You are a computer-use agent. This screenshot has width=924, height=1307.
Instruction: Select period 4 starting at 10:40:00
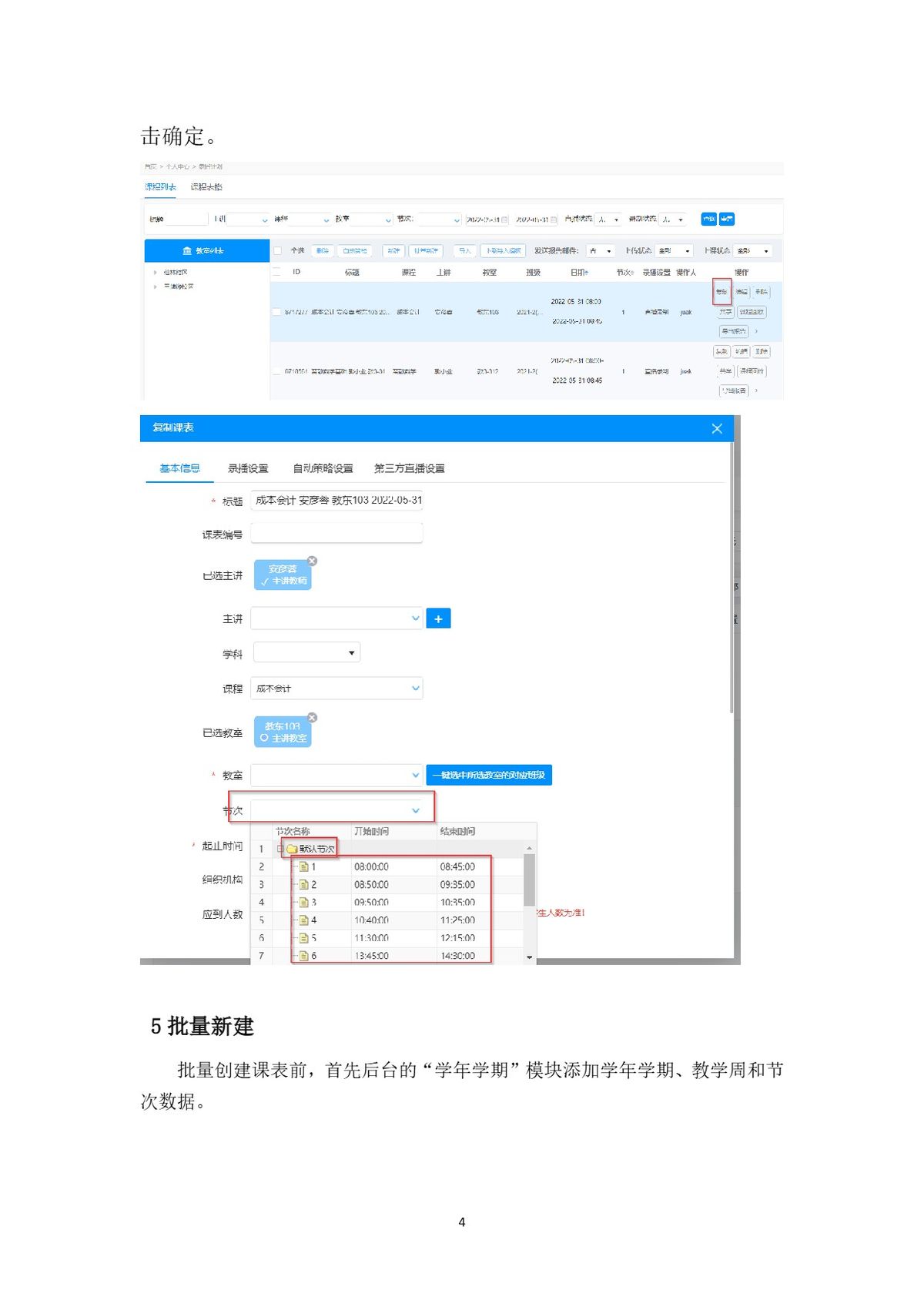click(371, 920)
